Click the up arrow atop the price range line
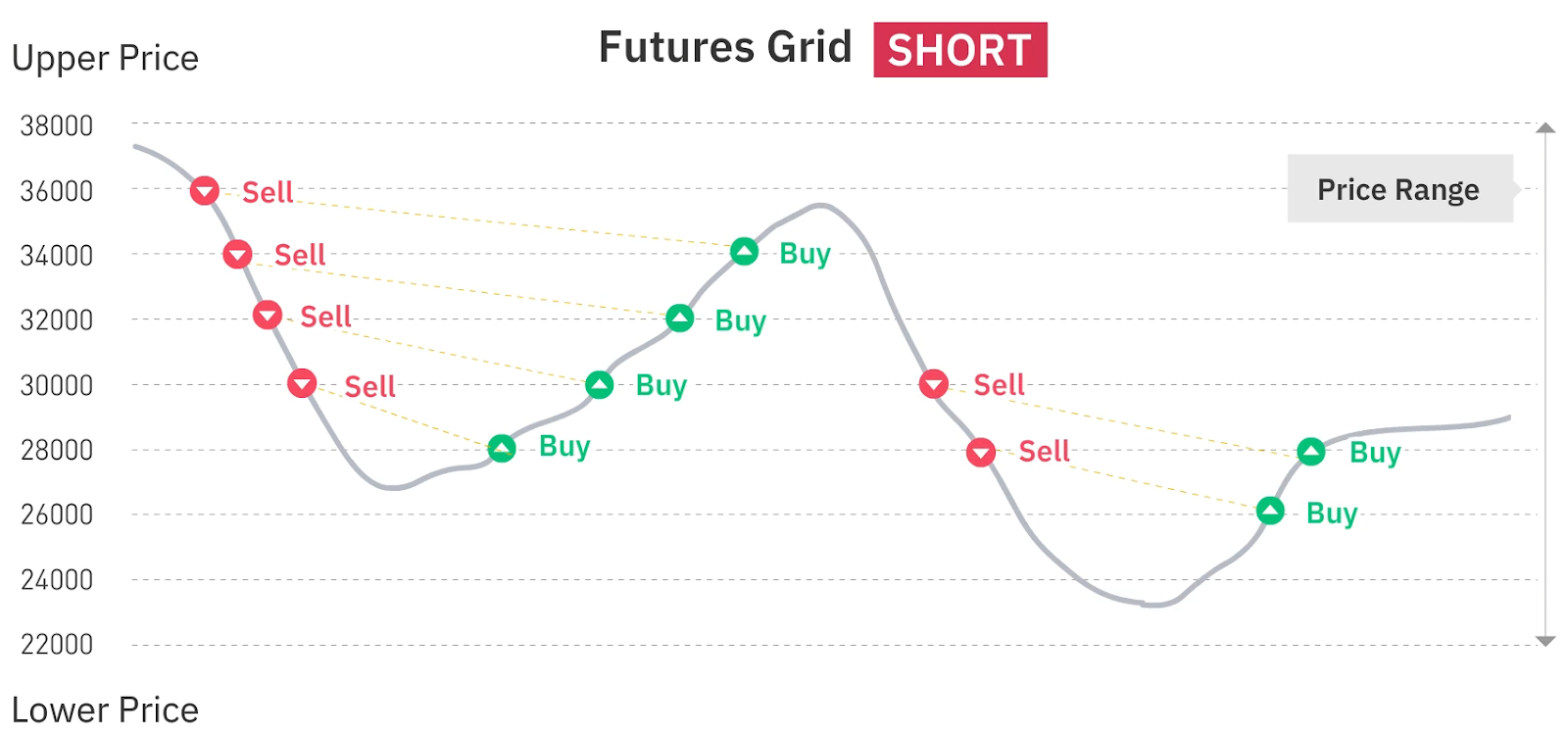 coord(1545,127)
